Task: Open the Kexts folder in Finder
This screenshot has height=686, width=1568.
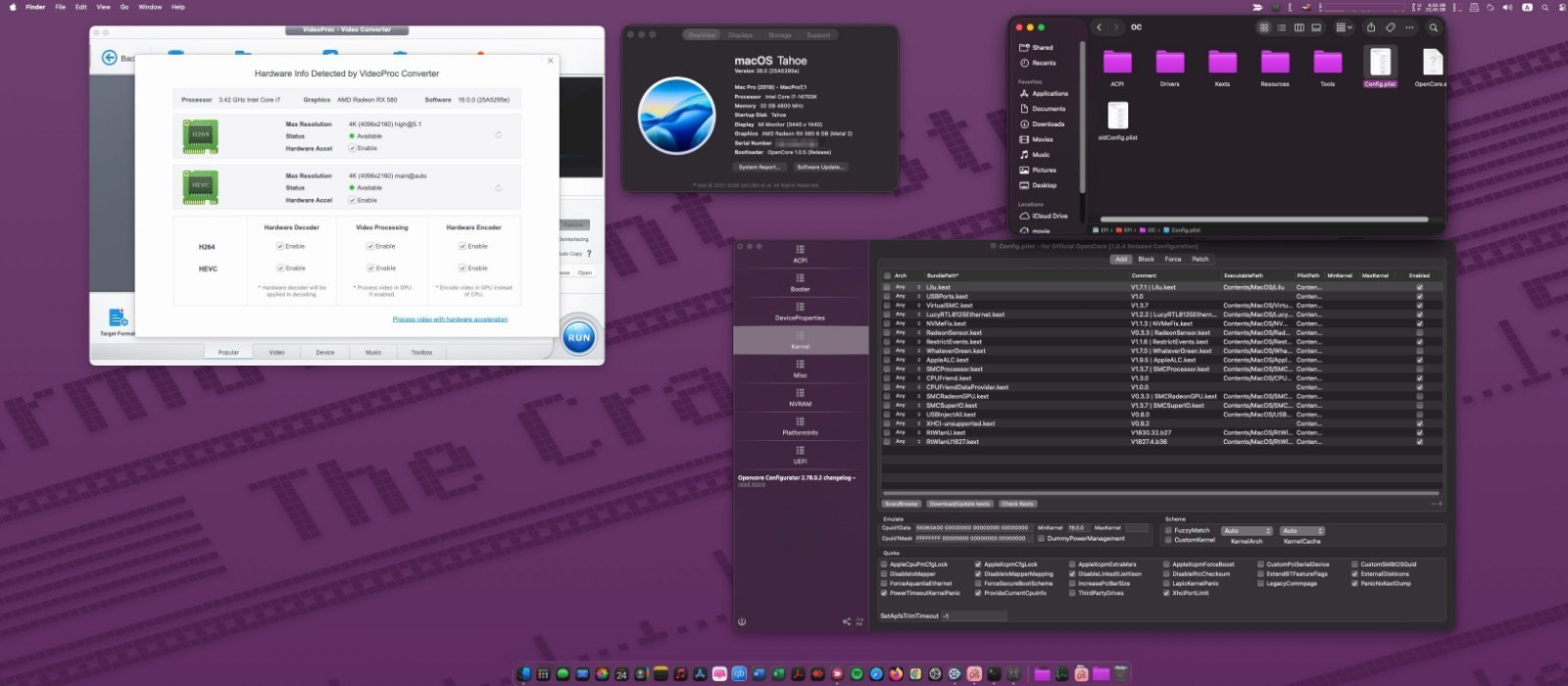Action: coord(1222,68)
